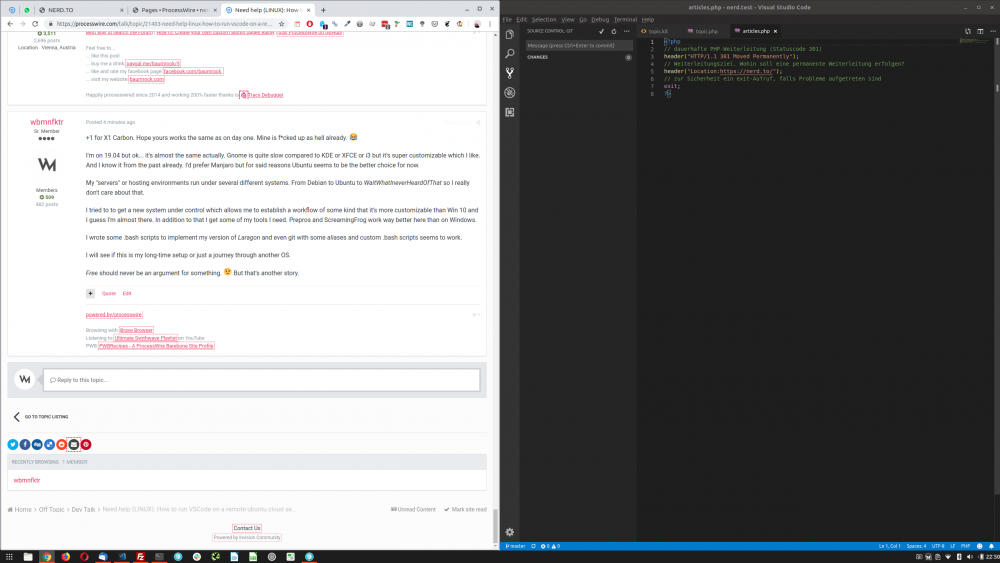Click Mark site read link
The width and height of the screenshot is (1000, 563).
466,509
